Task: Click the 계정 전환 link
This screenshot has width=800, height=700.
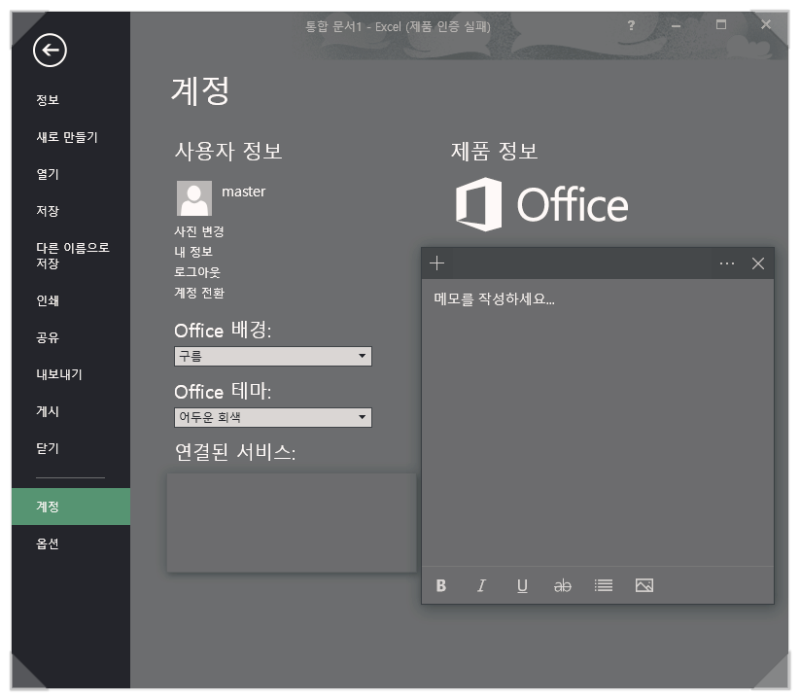Action: point(199,293)
